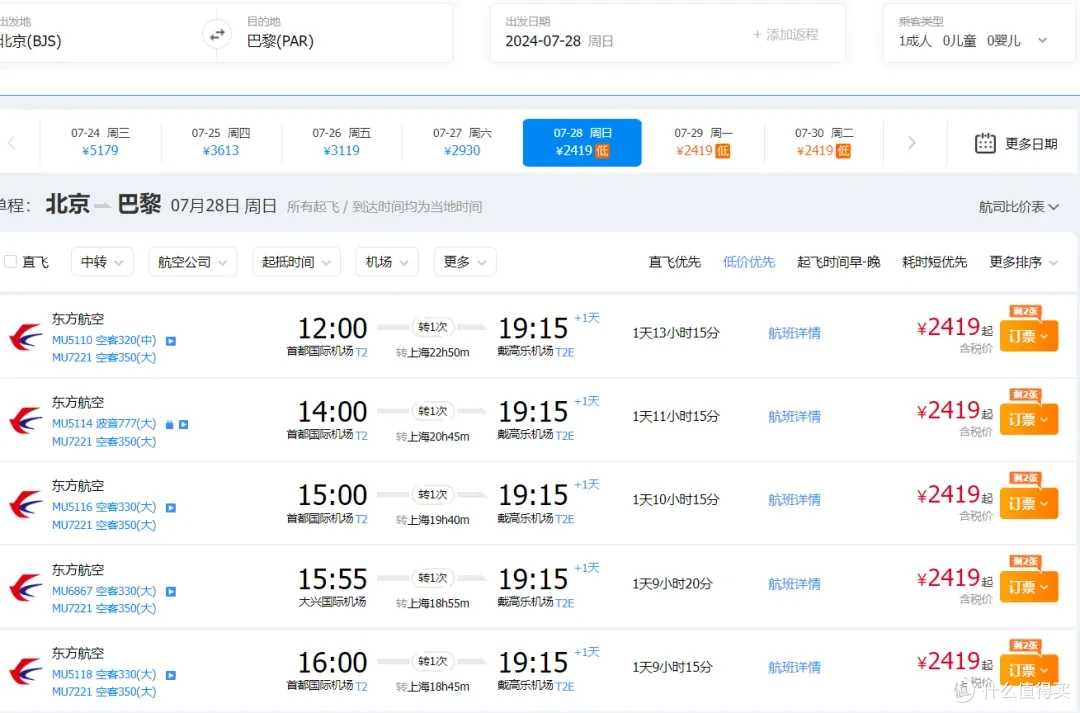Screen dimensions: 1080x713
Task: Sort by 低价优先
Action: (749, 262)
